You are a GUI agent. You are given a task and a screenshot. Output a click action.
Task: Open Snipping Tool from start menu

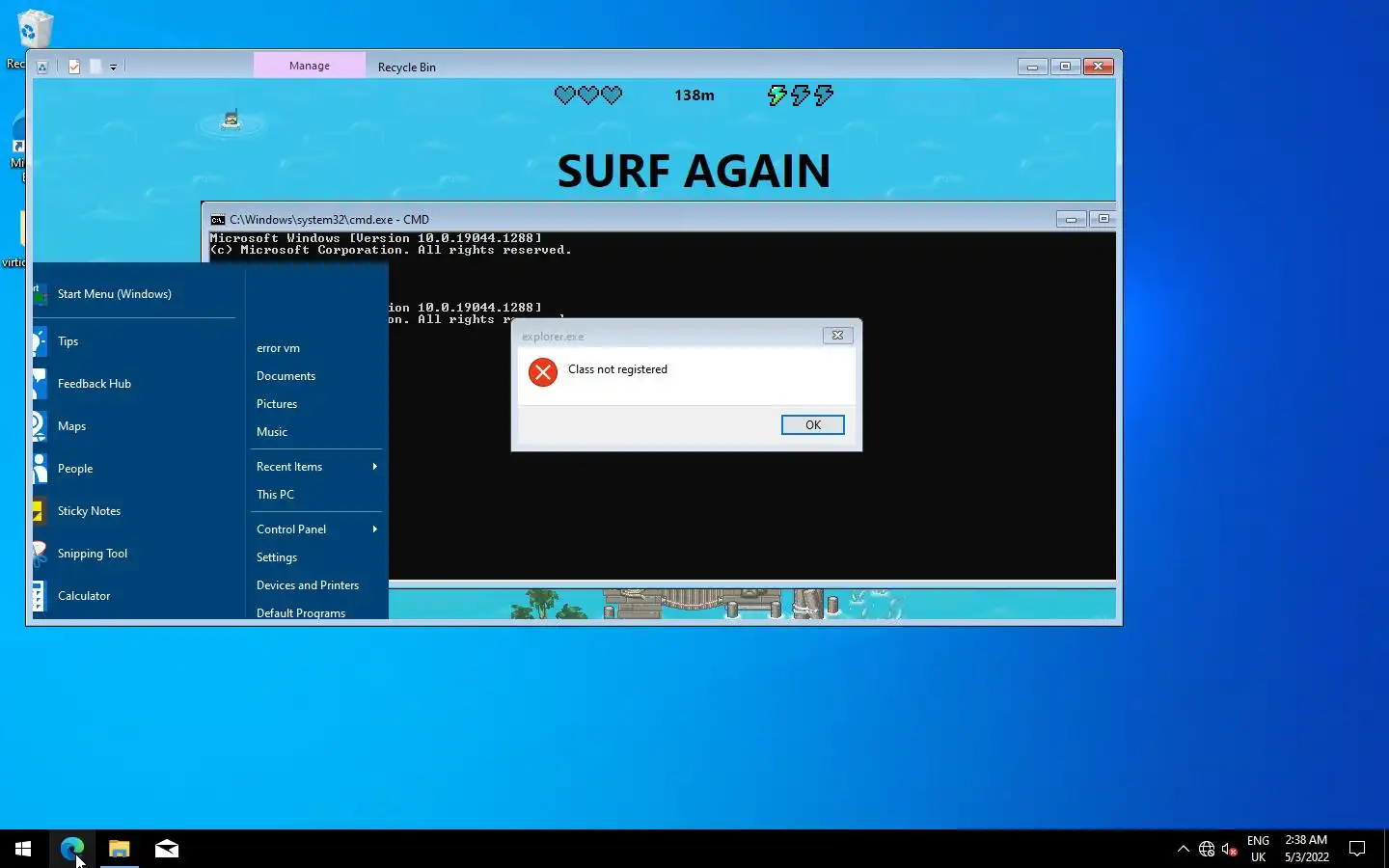134,554
